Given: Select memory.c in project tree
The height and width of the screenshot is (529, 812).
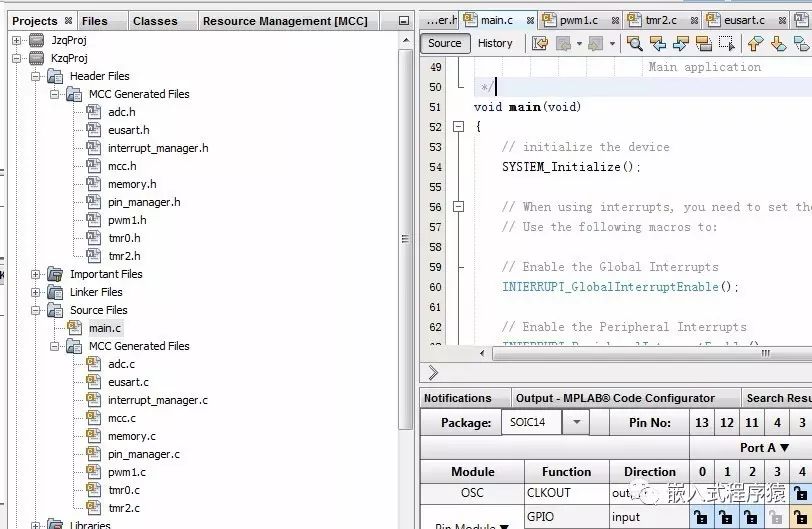Looking at the screenshot, I should [132, 436].
